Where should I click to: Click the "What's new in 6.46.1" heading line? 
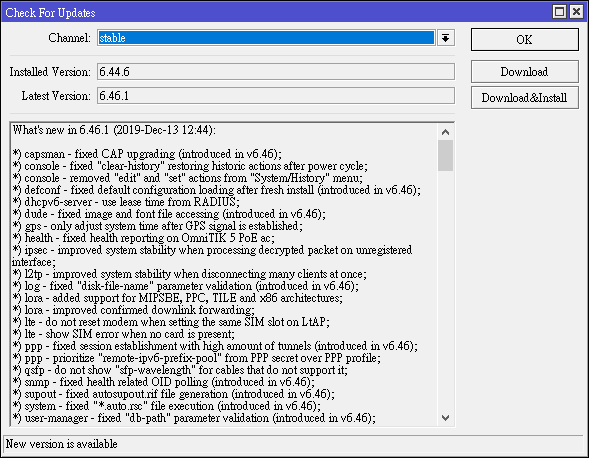click(114, 130)
